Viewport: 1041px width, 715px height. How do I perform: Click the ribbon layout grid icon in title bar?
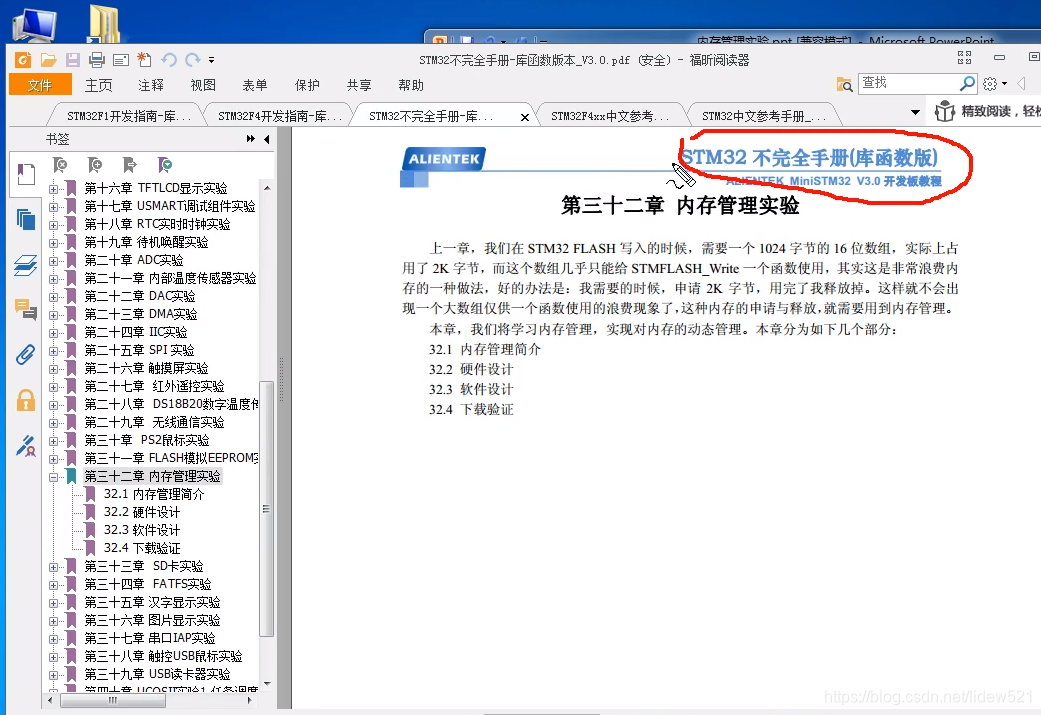[965, 58]
